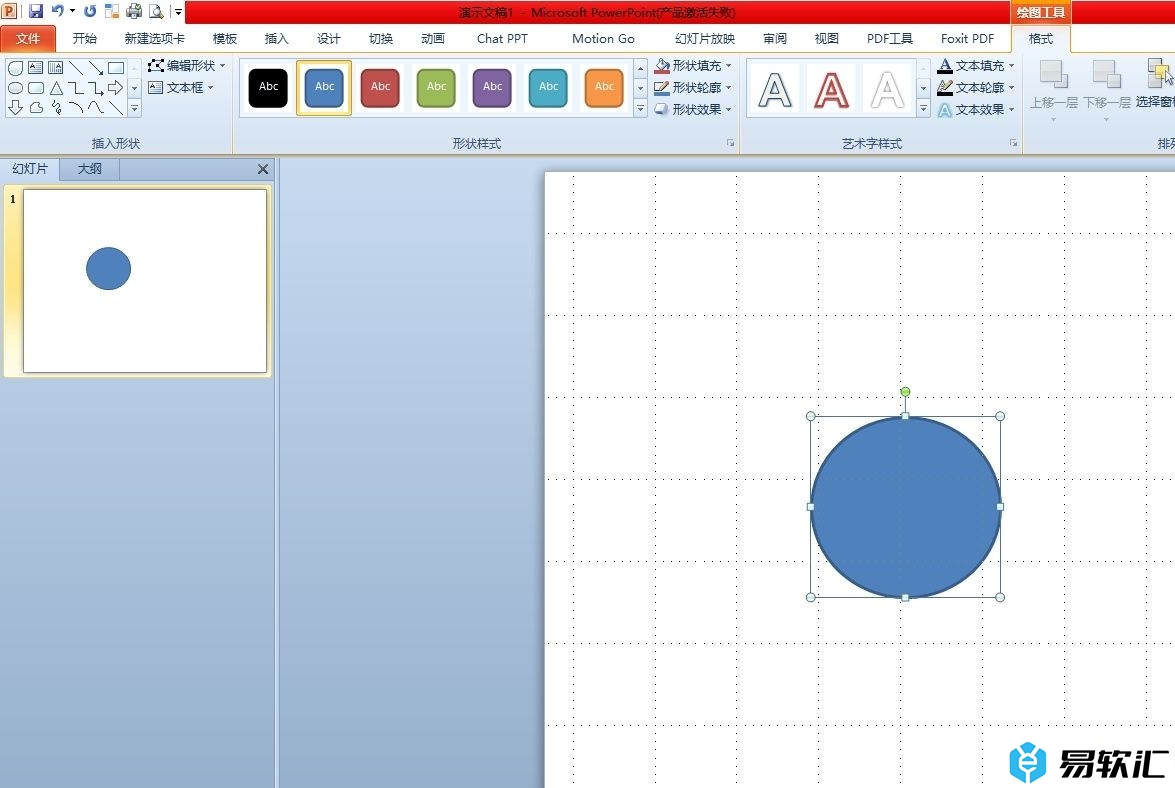Click the 文本框 (Text Box) button
Image resolution: width=1175 pixels, height=788 pixels.
coord(181,88)
